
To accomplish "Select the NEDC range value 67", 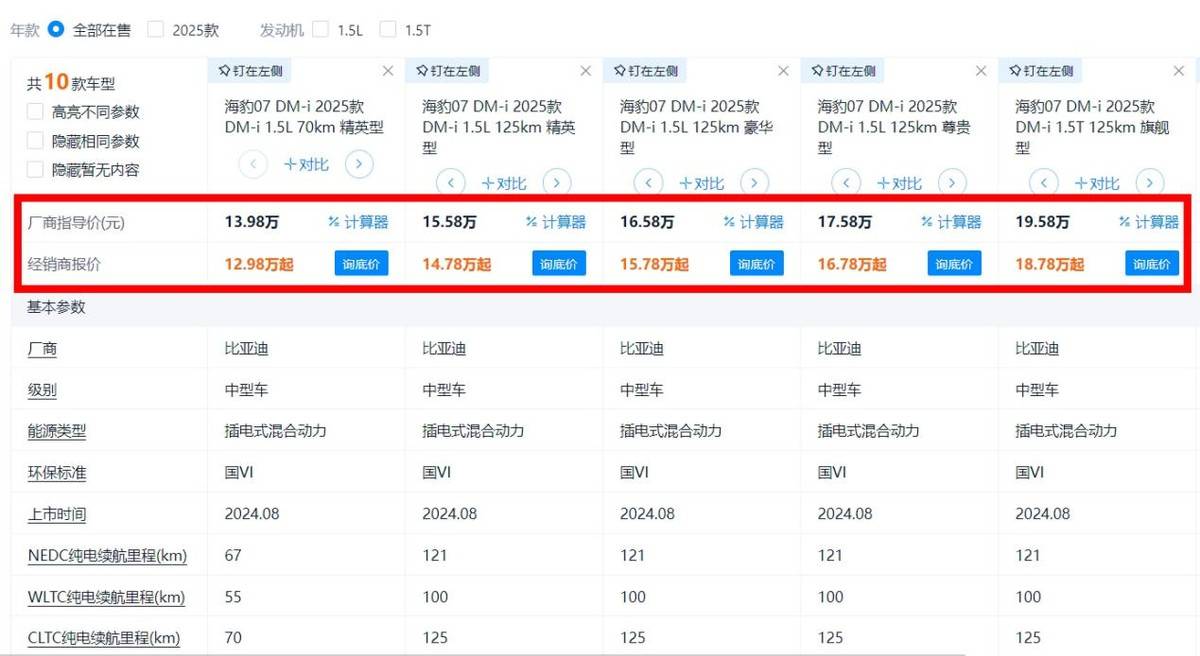I will 233,555.
